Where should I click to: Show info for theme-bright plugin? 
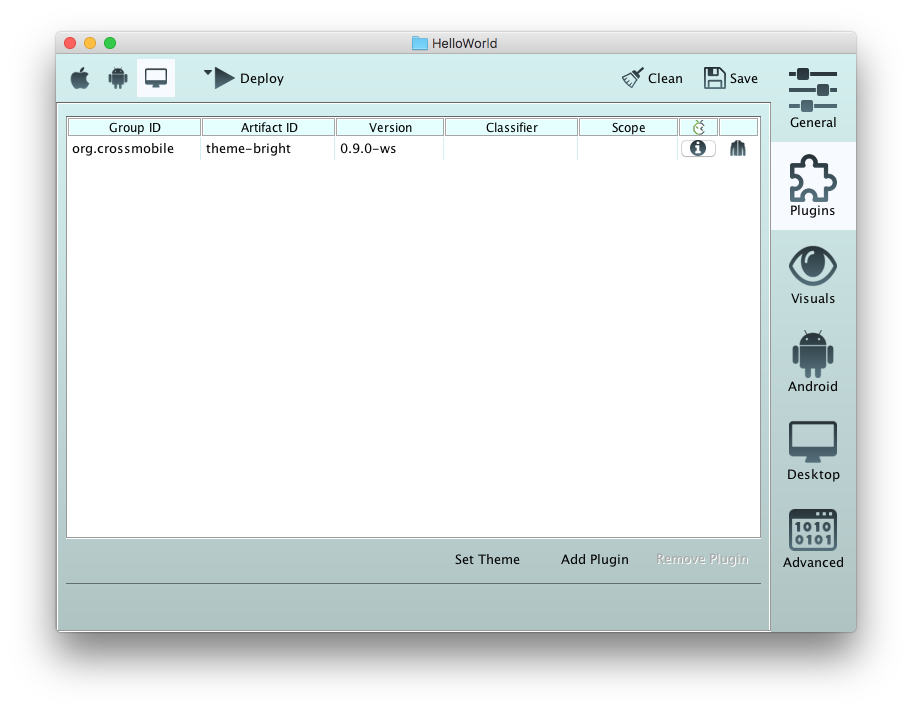point(698,148)
